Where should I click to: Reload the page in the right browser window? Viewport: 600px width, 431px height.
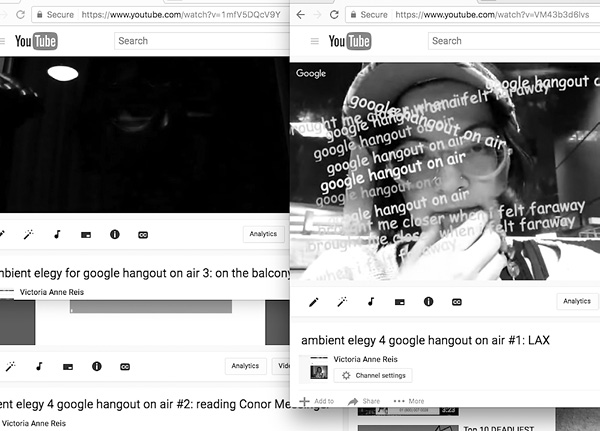pyautogui.click(x=334, y=15)
